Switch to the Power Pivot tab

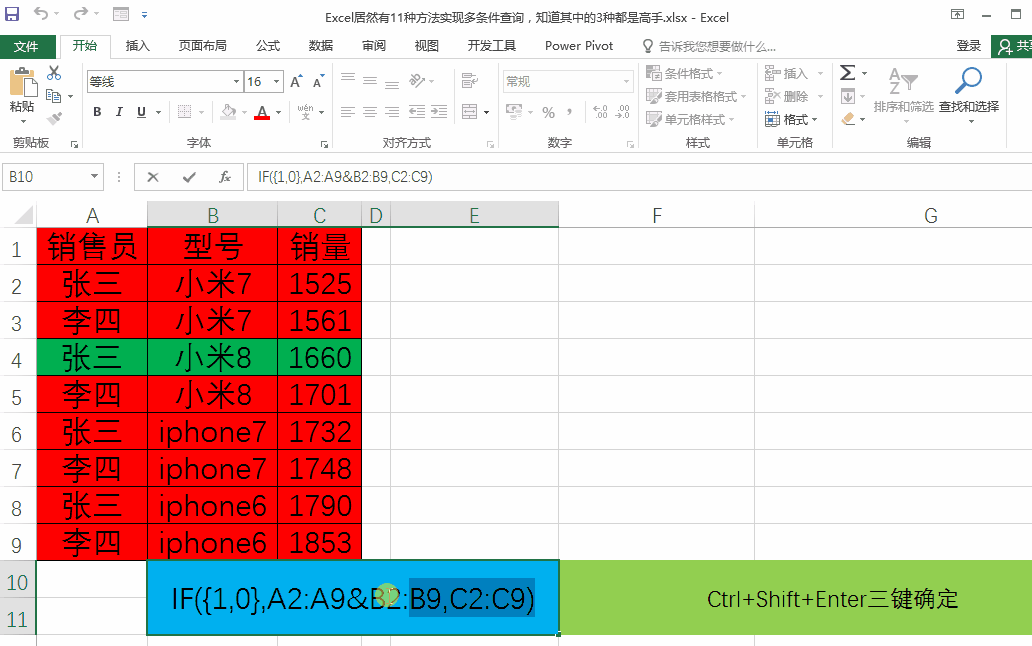tap(579, 45)
